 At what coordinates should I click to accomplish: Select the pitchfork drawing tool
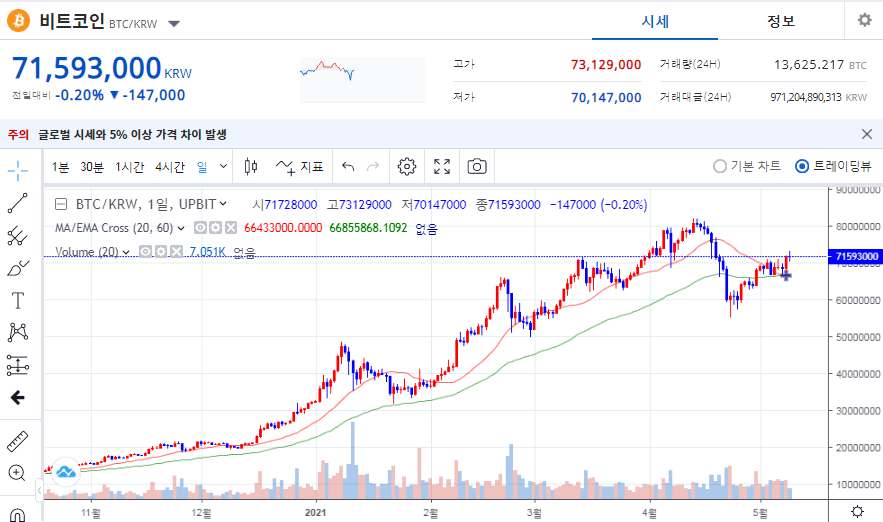pos(17,236)
